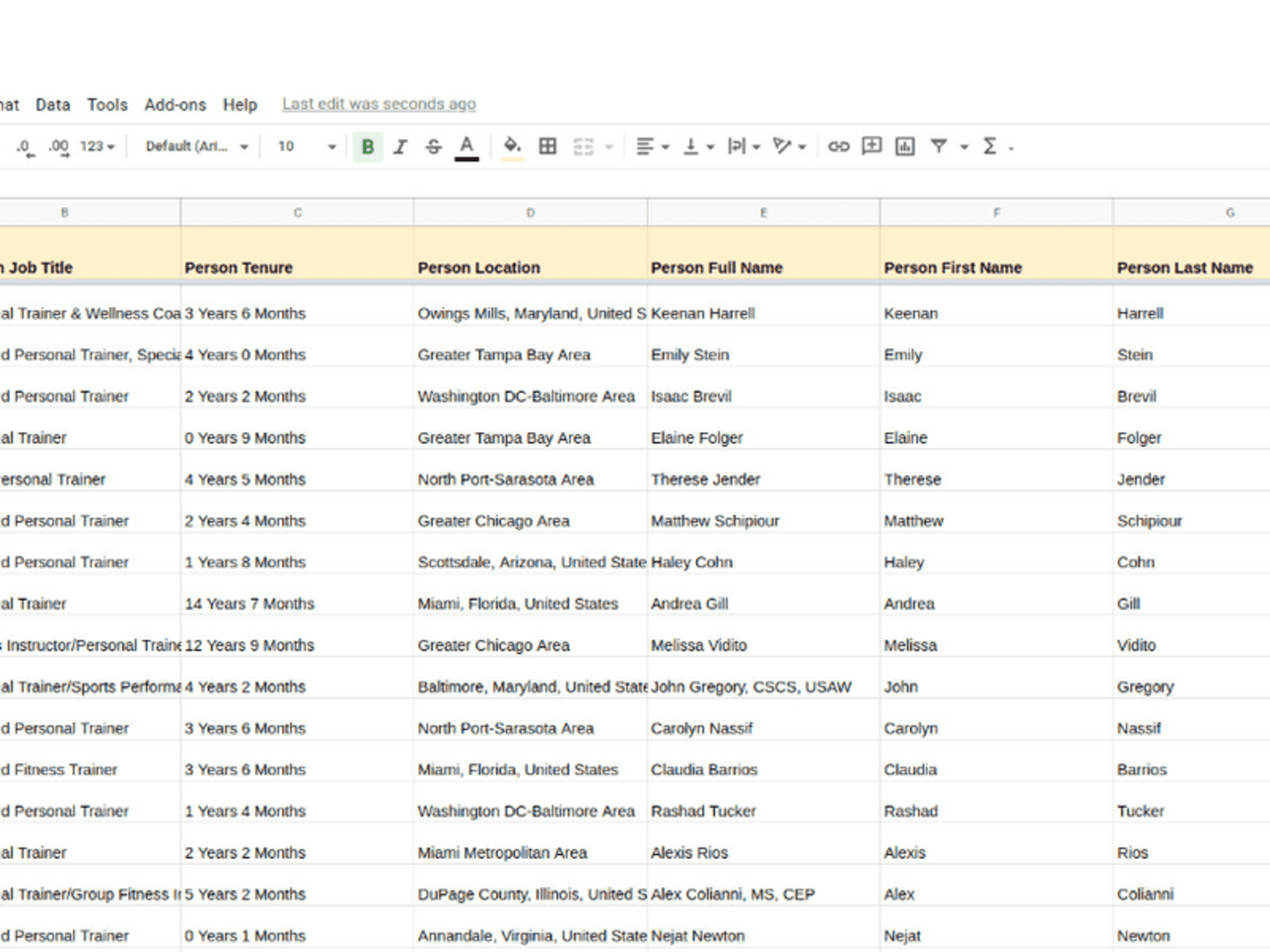Select the 'Elaine' first name cell
This screenshot has width=1270, height=952.
click(x=997, y=430)
